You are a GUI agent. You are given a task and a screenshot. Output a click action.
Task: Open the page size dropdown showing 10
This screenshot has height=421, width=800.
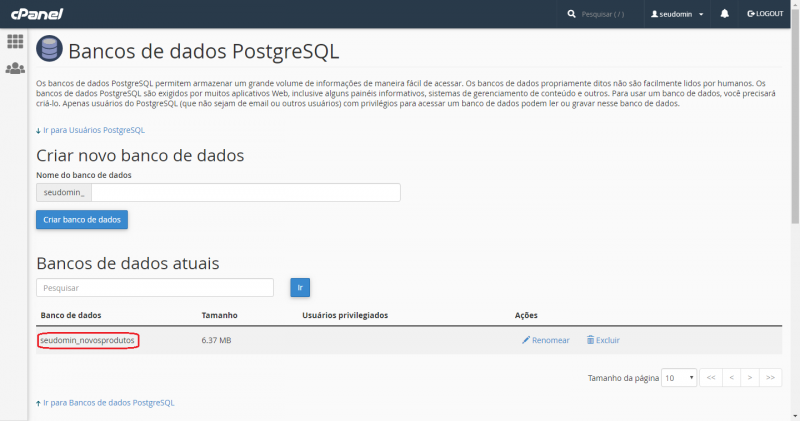point(679,378)
